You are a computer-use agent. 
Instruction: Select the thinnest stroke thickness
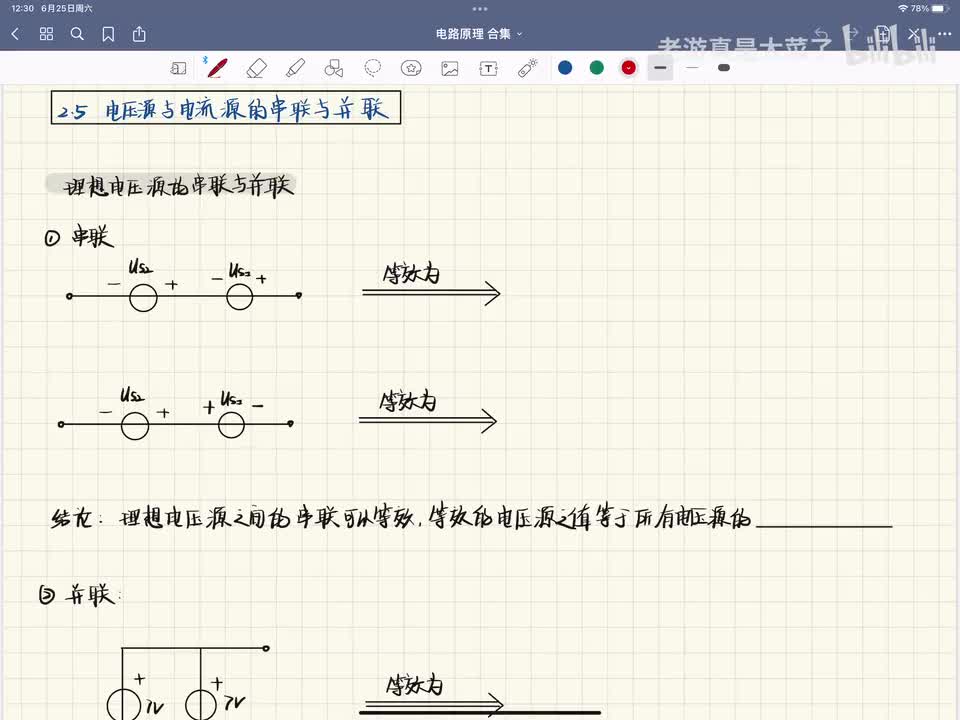[x=692, y=67]
